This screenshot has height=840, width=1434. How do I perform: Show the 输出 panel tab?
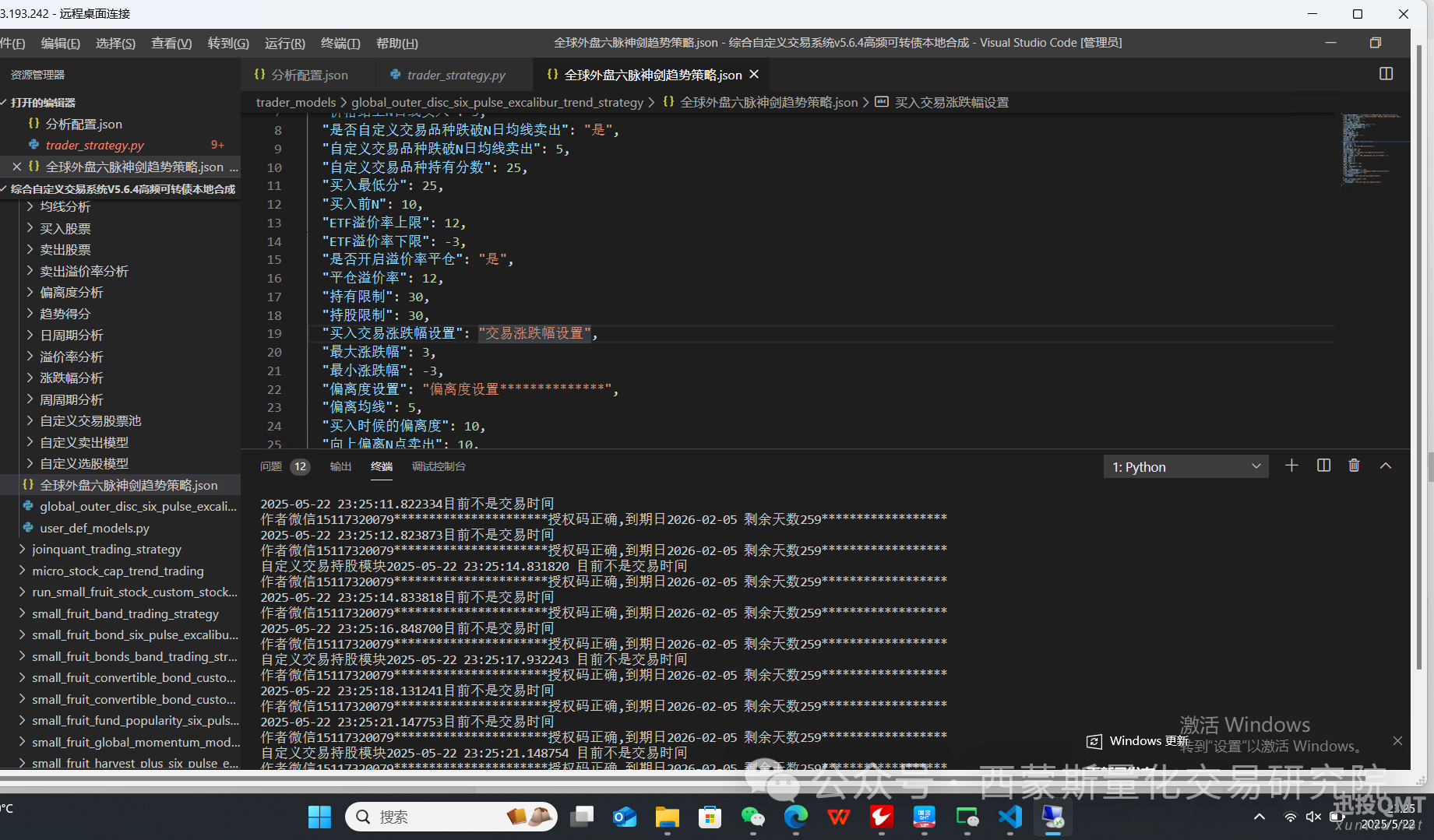coord(340,466)
